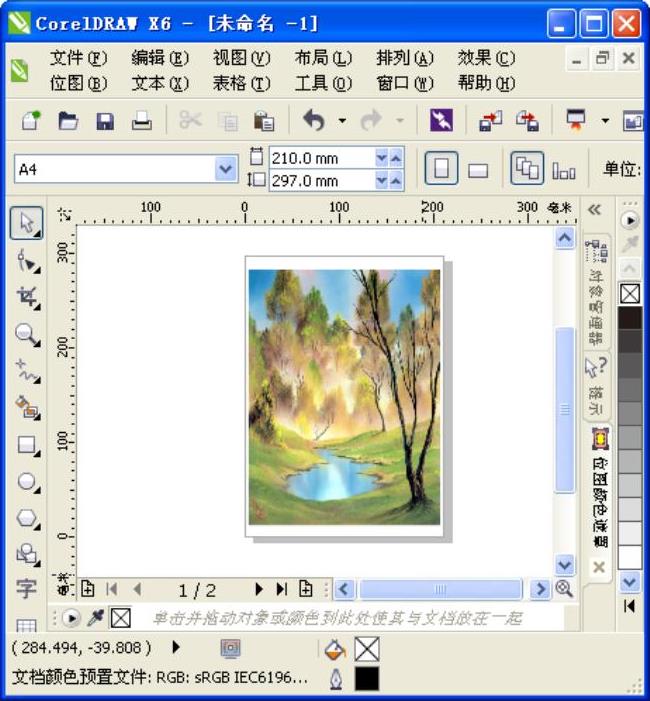Viewport: 650px width, 701px height.
Task: Collapse the docker panel with double chevron
Action: click(595, 209)
